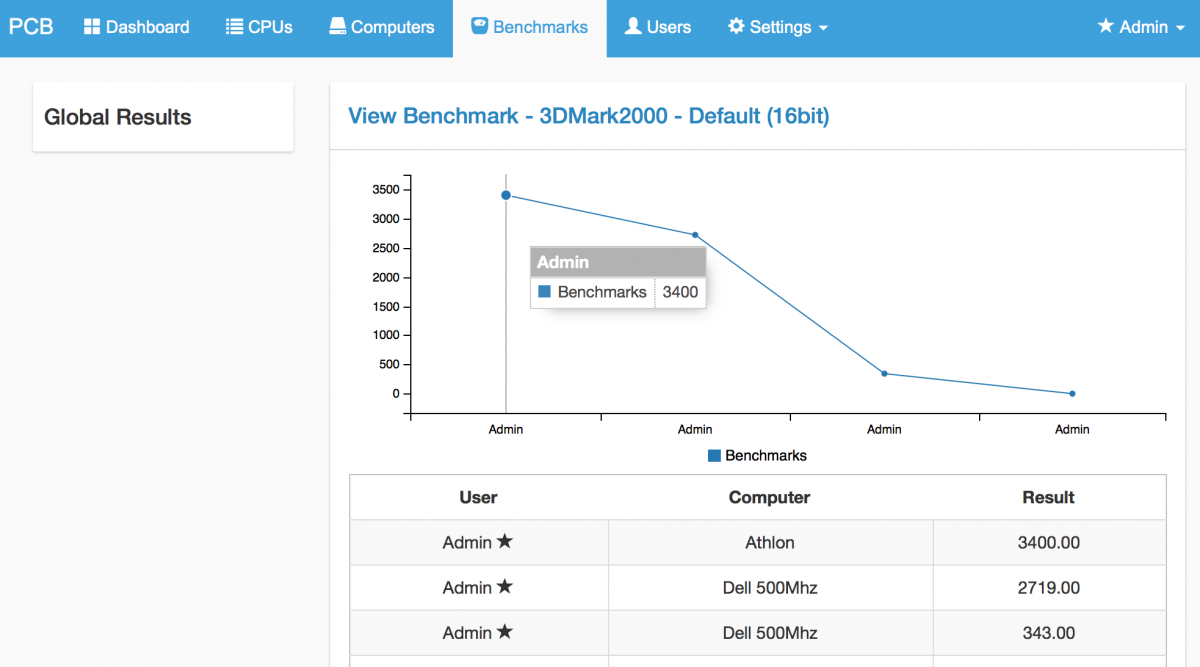Click the CPUs list icon
This screenshot has height=667, width=1200.
click(234, 27)
